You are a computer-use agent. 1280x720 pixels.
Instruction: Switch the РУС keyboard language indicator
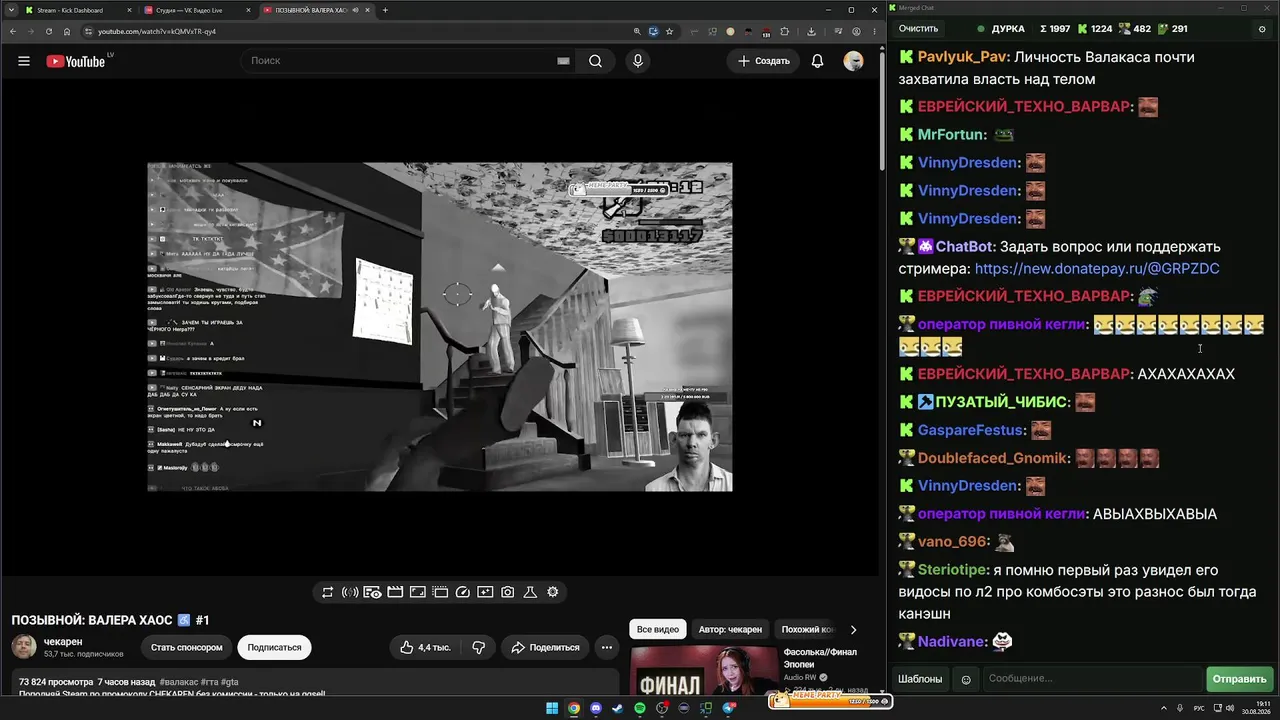point(1199,709)
